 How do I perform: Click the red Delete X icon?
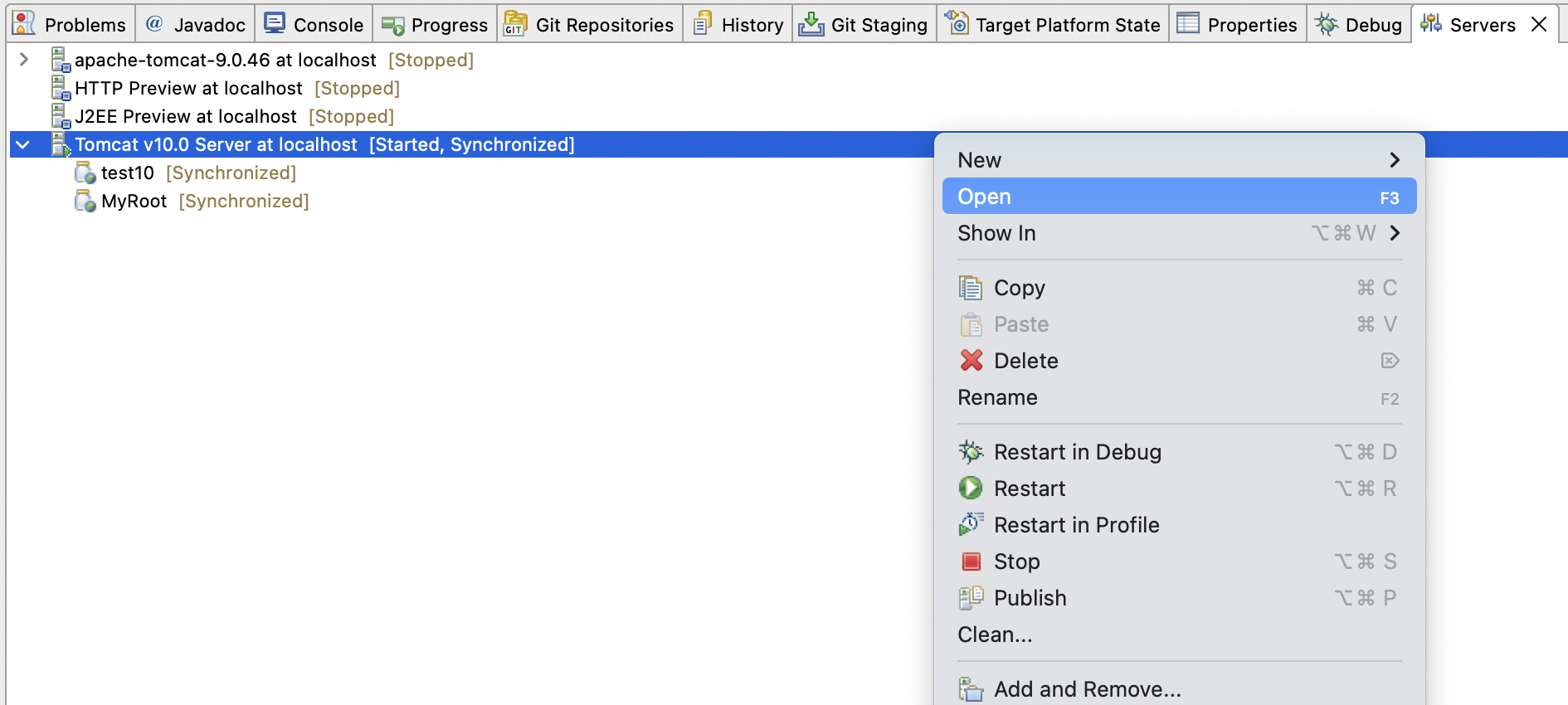[x=971, y=360]
